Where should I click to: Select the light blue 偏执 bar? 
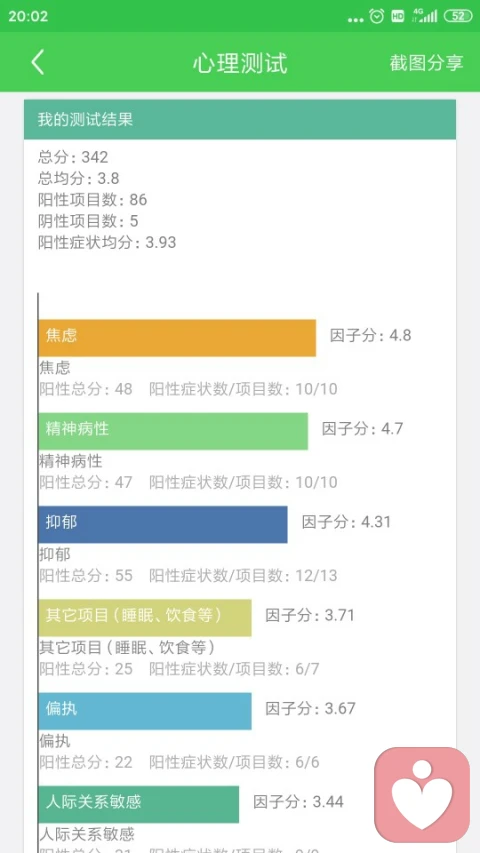point(145,711)
